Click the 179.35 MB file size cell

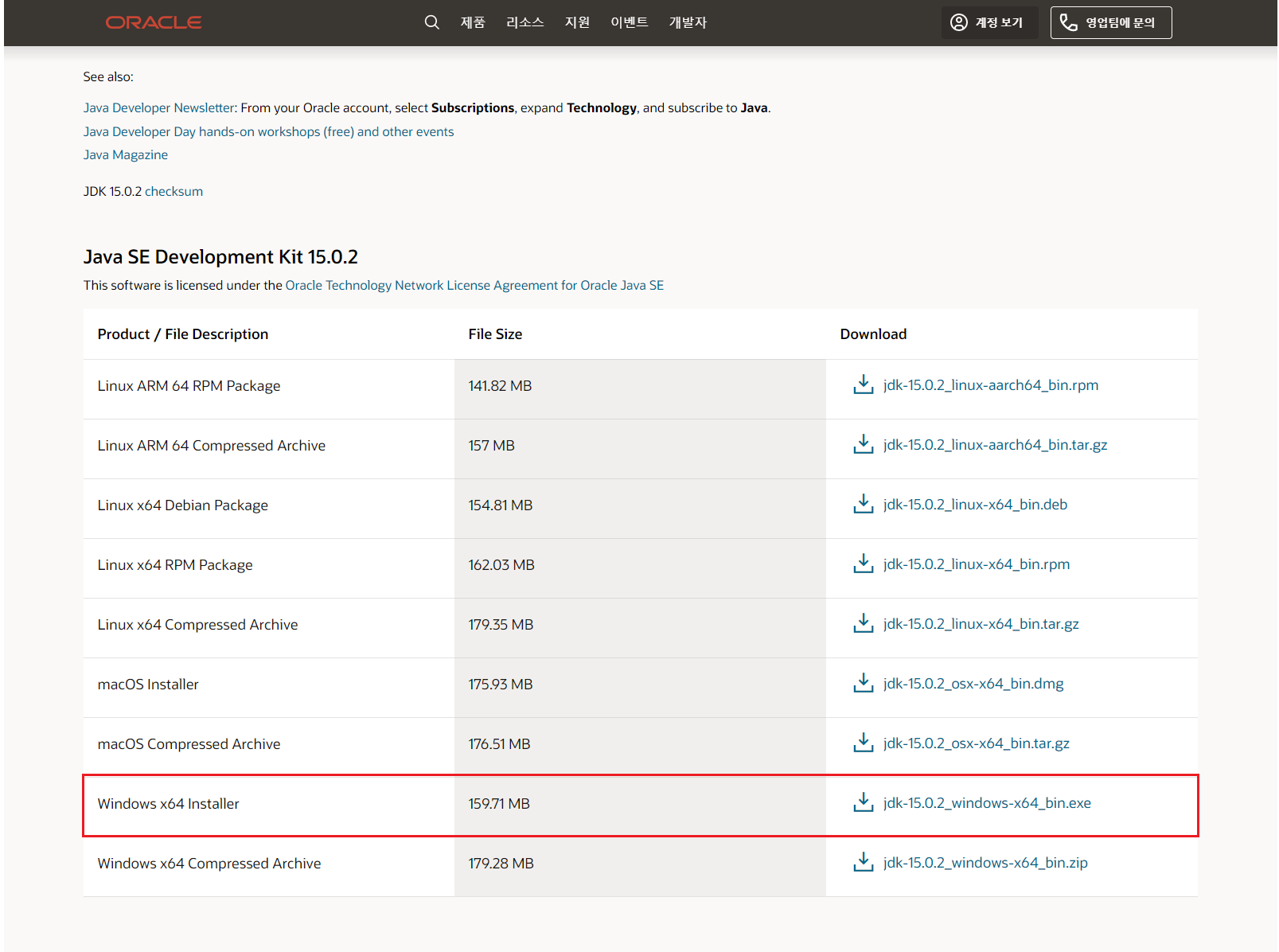pos(640,628)
